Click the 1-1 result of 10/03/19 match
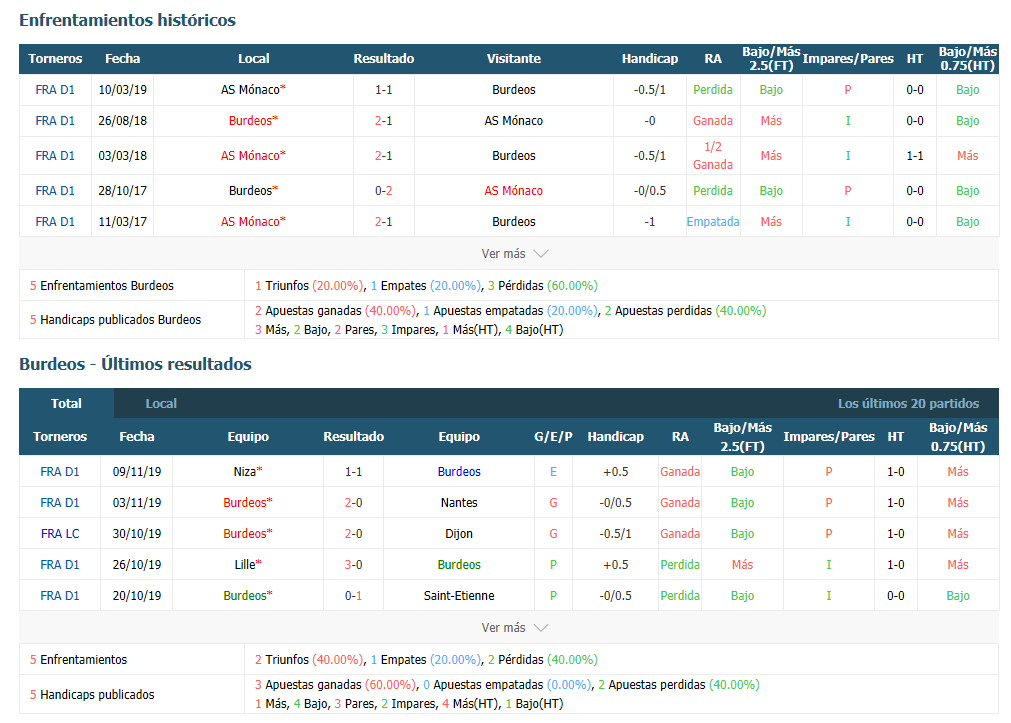 (384, 90)
